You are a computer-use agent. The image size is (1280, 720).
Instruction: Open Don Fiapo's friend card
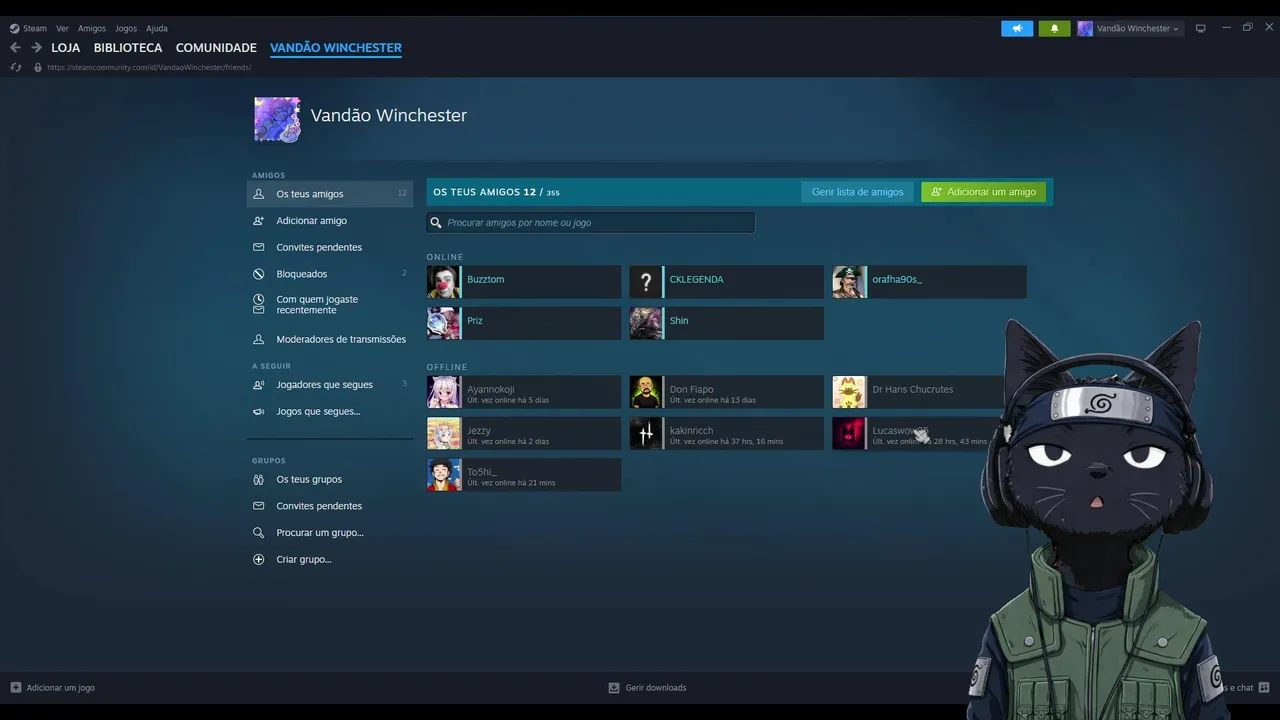coord(727,392)
